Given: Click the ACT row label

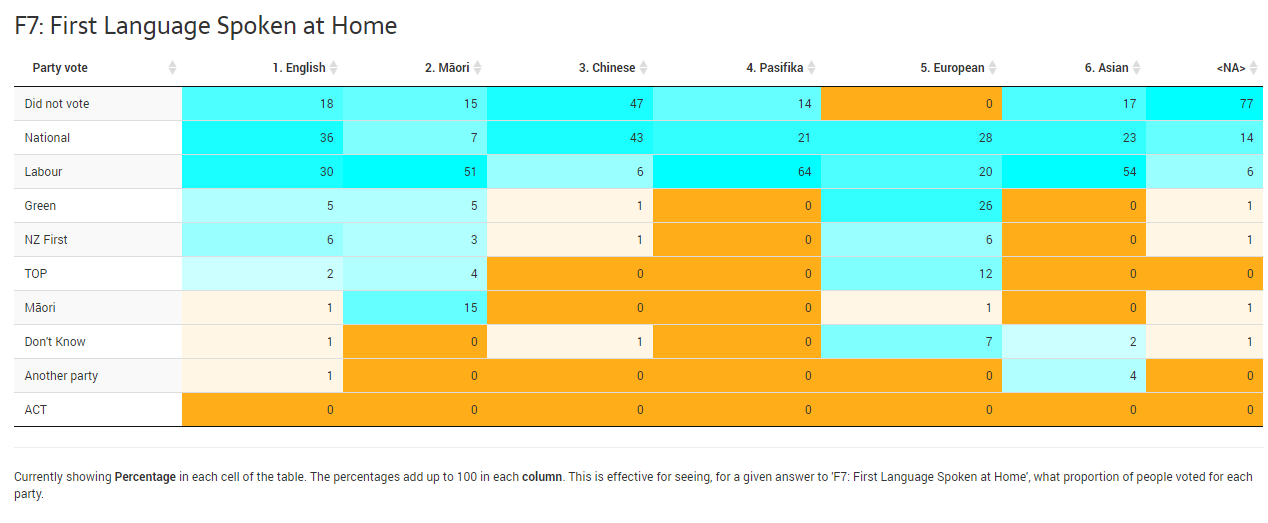Looking at the screenshot, I should [36, 410].
